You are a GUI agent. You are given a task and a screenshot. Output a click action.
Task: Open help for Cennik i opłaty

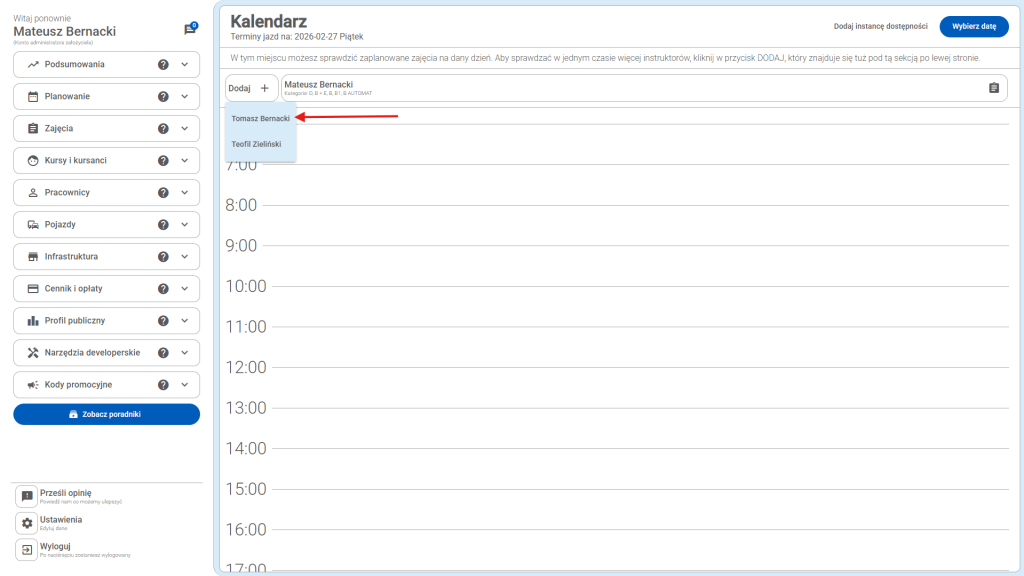[163, 289]
